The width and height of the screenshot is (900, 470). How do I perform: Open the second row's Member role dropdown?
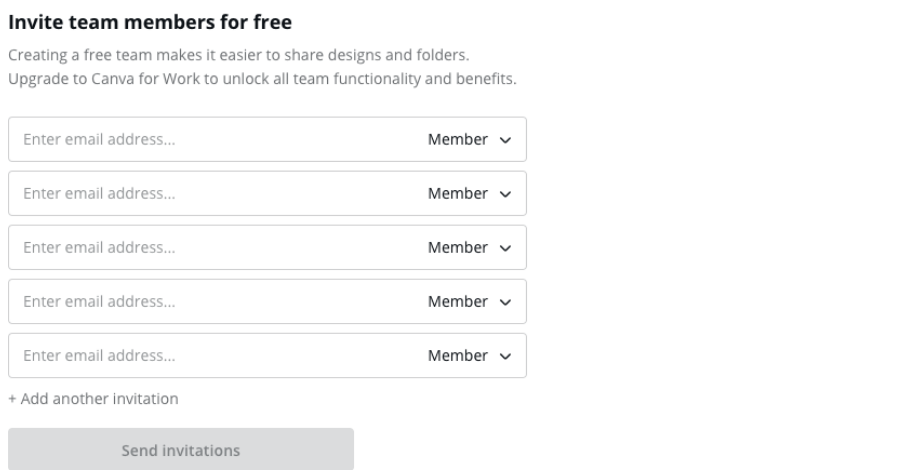[468, 194]
